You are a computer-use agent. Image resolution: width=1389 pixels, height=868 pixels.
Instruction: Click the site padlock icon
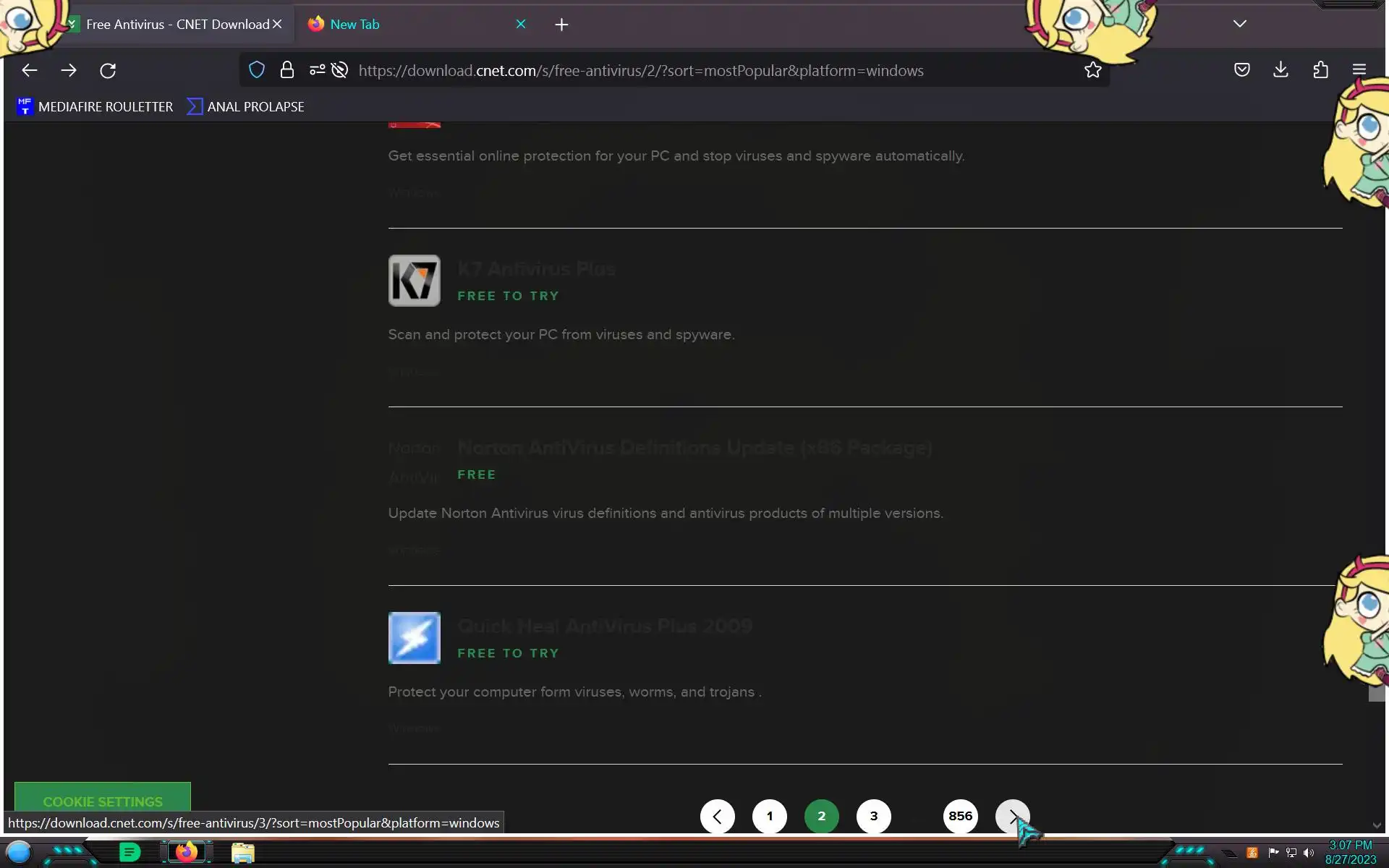click(x=287, y=70)
